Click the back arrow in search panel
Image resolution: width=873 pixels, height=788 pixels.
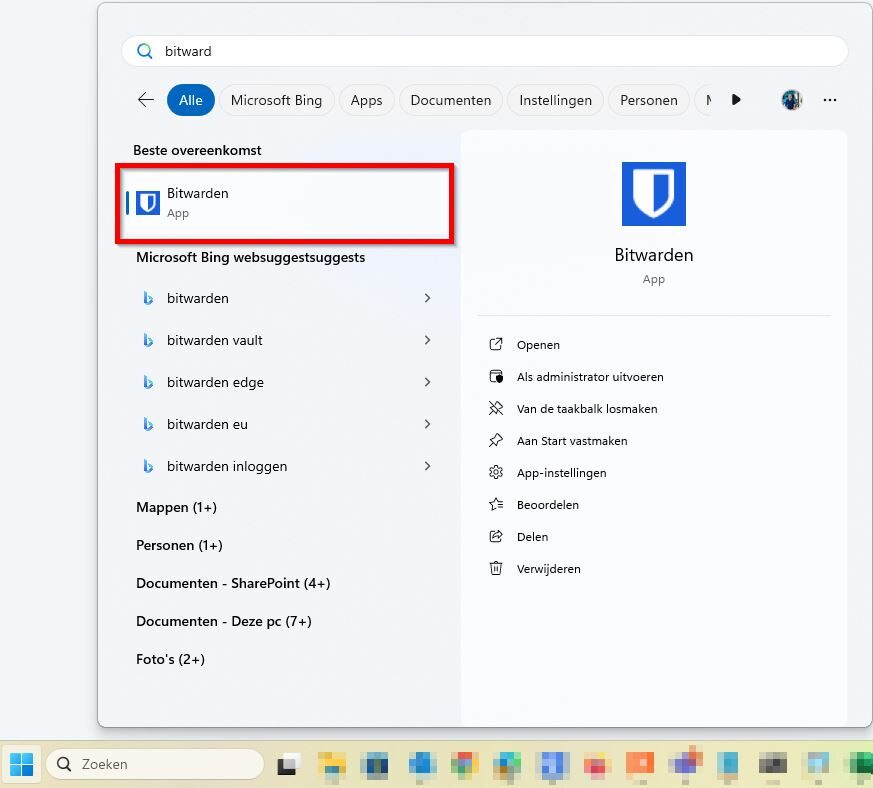[146, 100]
